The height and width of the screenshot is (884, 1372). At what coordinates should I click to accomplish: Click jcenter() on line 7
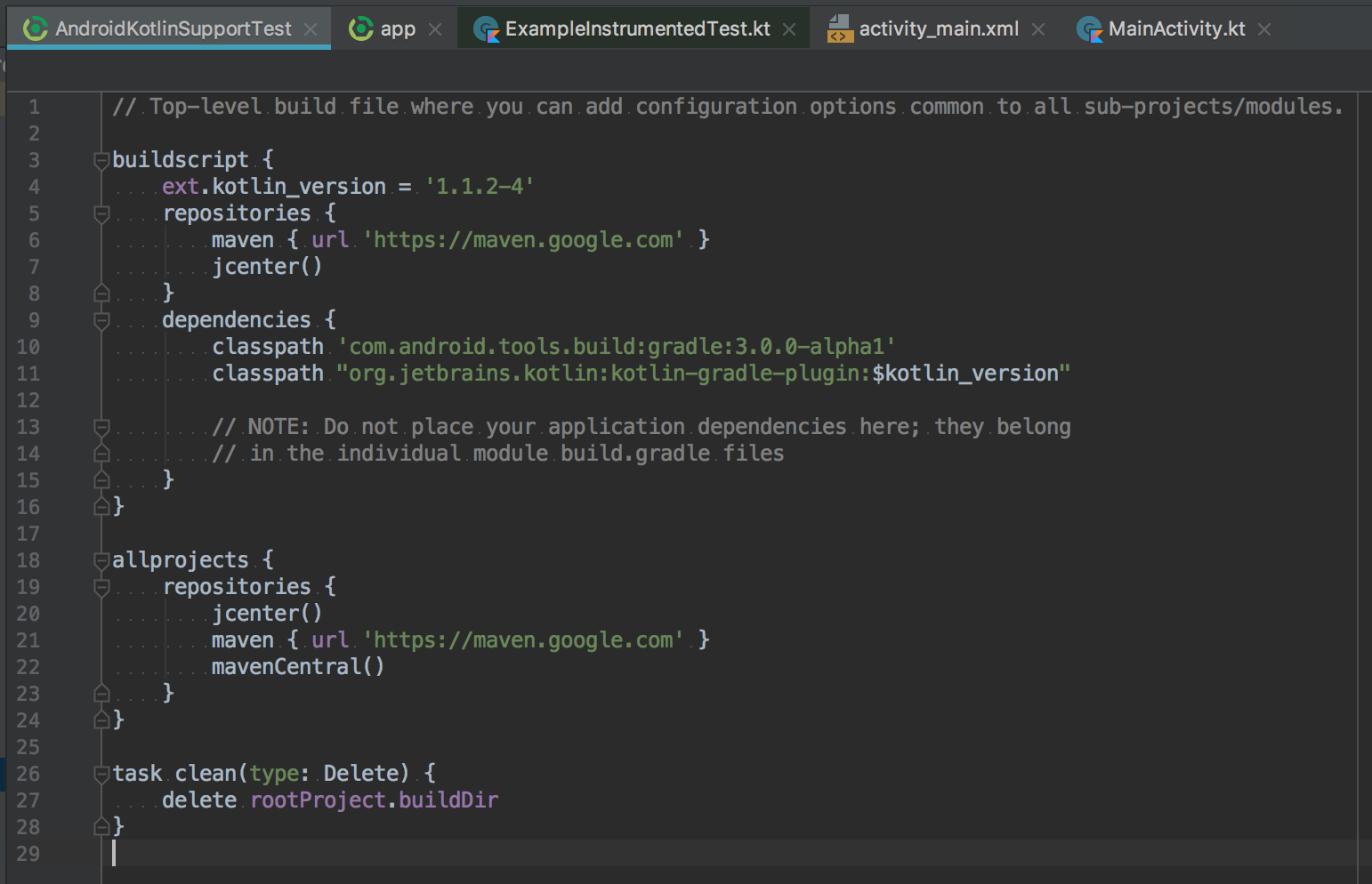pos(267,266)
